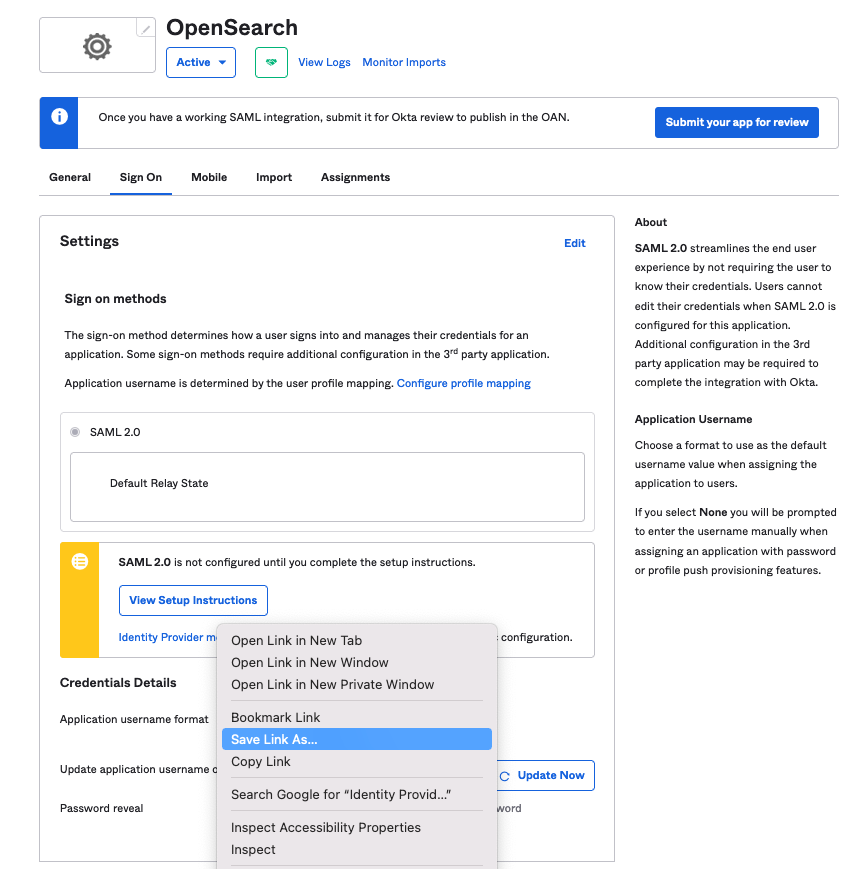Click the OpenSearch gear logo thumbnail
Viewport: 849px width, 869px height.
click(x=97, y=45)
